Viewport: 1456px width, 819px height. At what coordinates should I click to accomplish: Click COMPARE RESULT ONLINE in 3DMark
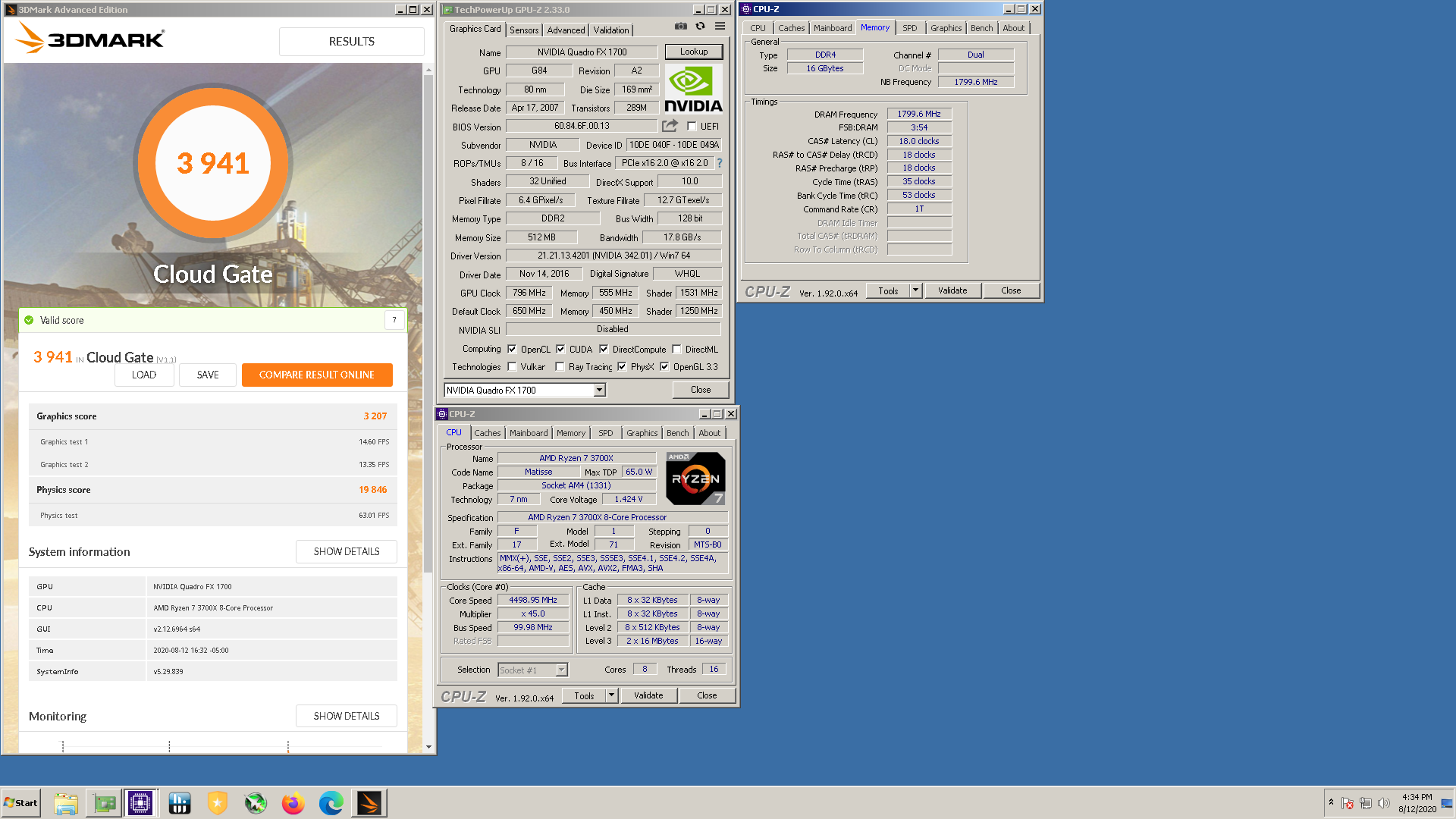(x=317, y=375)
